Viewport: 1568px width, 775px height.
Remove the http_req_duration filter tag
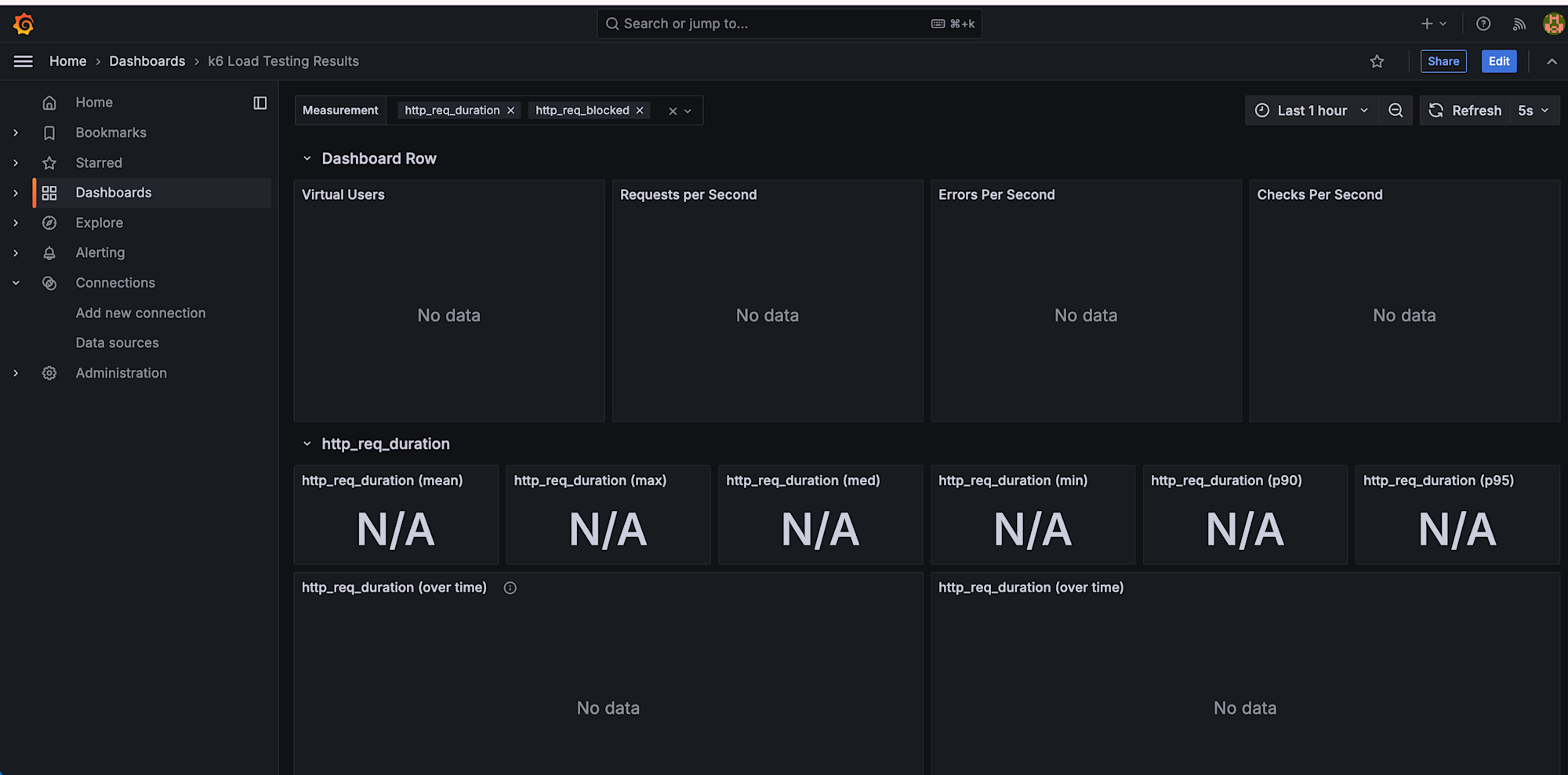(x=511, y=110)
